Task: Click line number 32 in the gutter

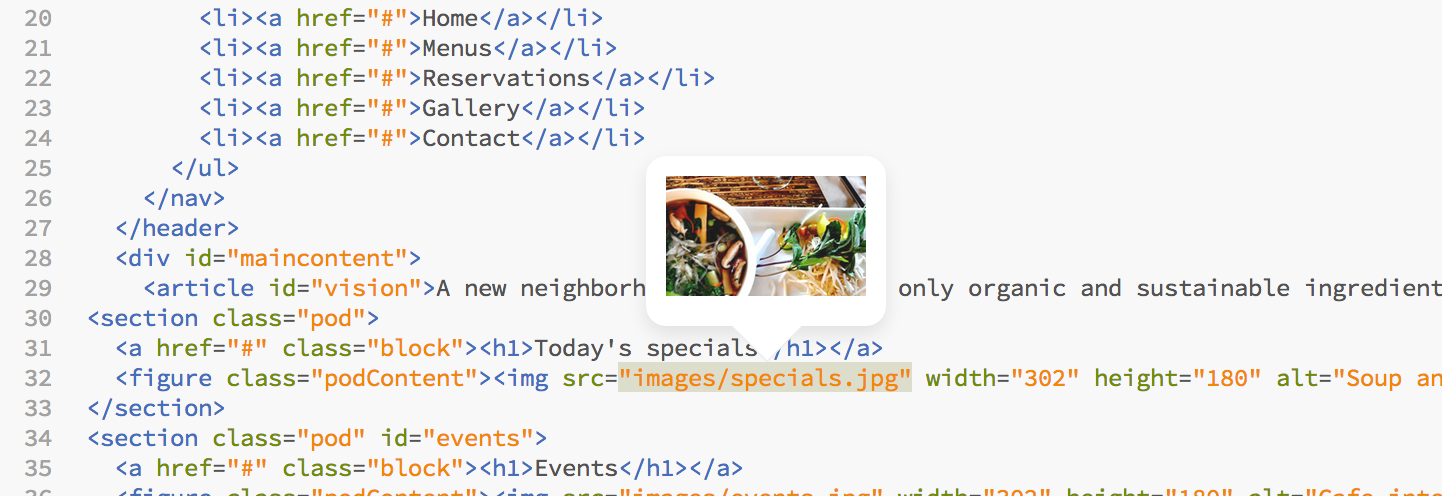Action: [36, 378]
